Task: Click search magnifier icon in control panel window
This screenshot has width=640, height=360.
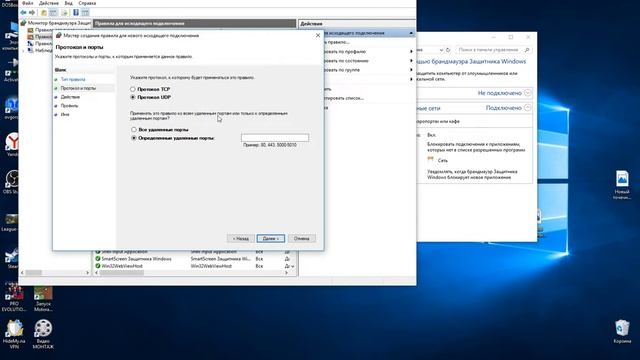Action: [527, 50]
